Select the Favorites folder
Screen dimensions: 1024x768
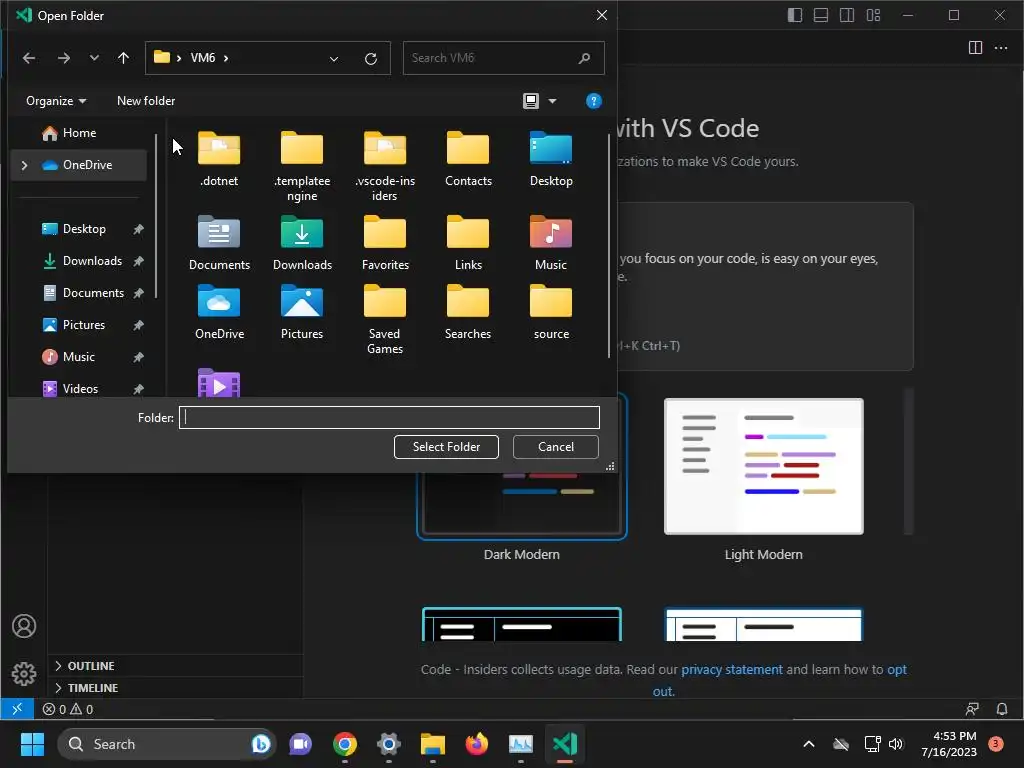[385, 243]
